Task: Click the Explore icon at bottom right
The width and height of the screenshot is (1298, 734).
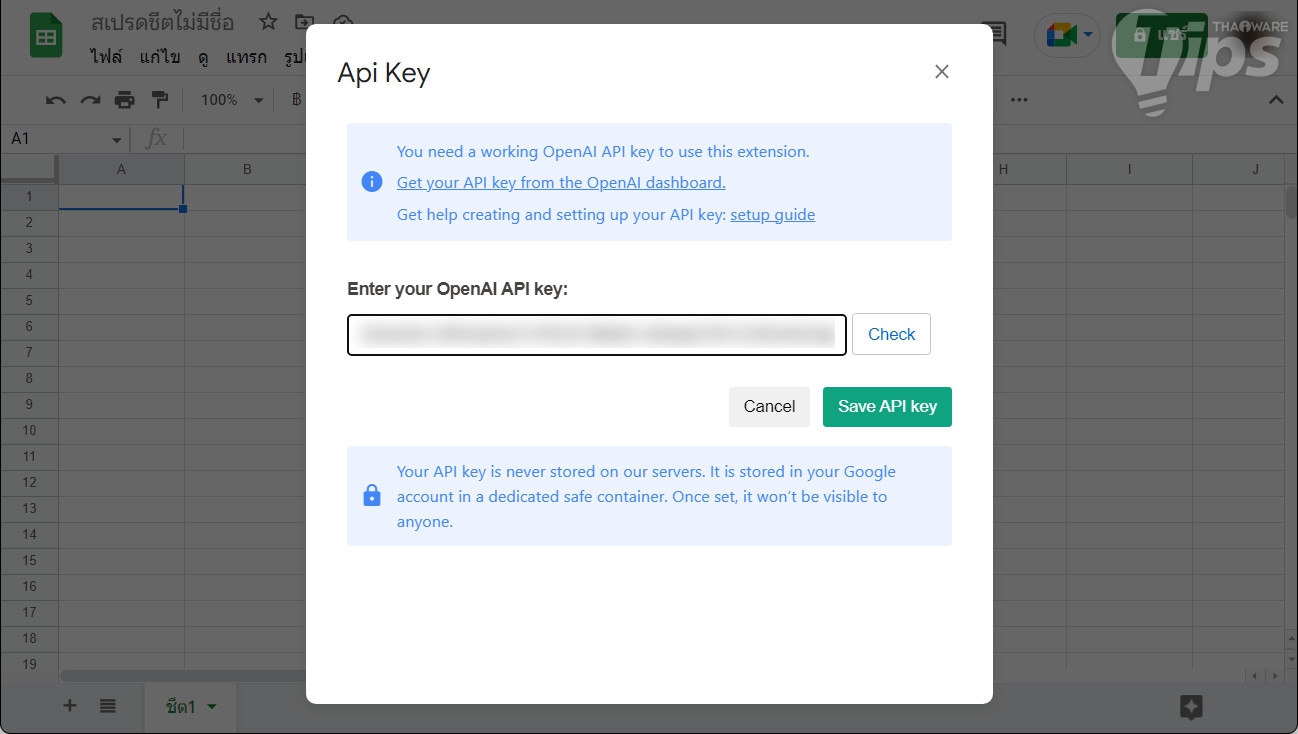Action: tap(1190, 707)
